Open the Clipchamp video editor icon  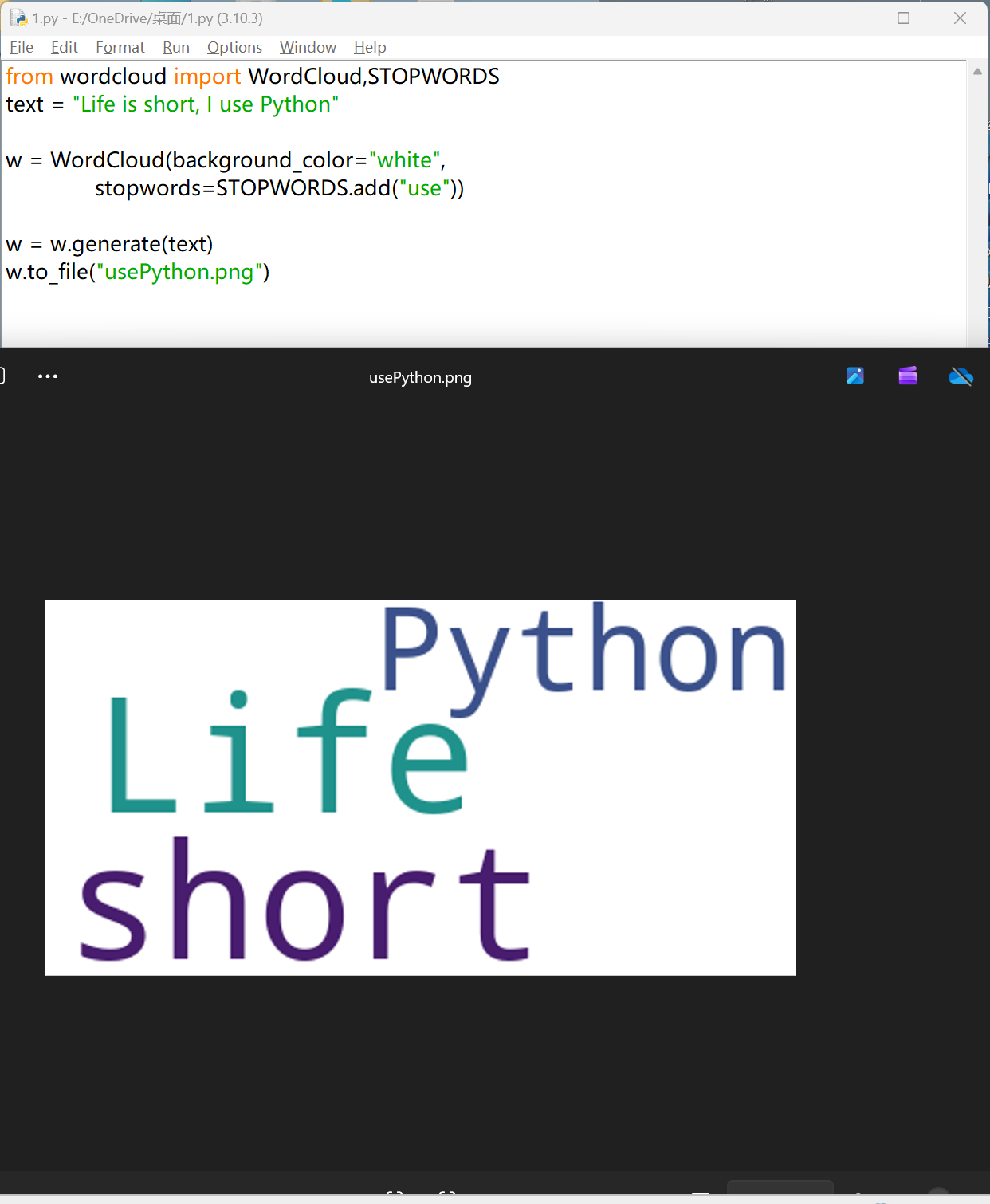[908, 376]
